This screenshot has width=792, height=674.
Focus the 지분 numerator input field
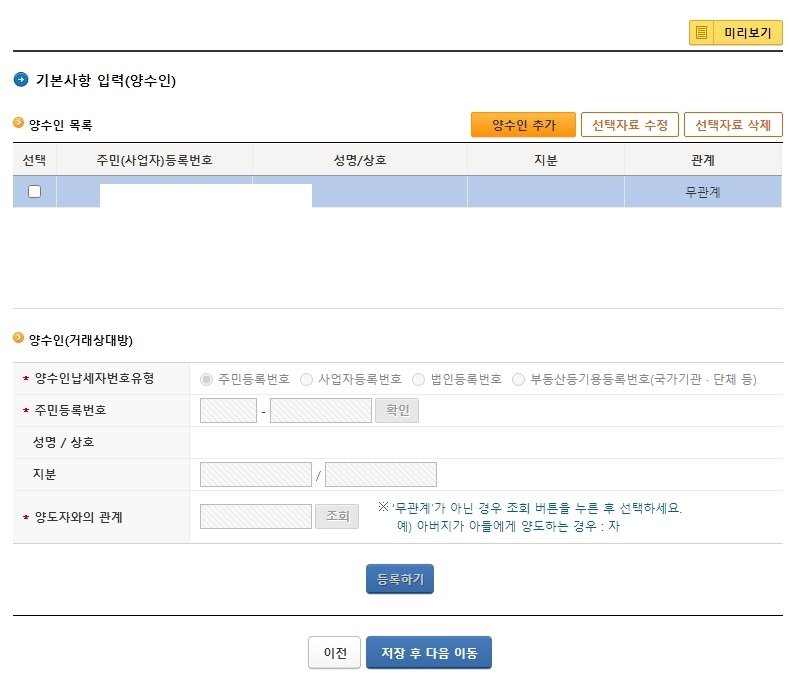click(x=256, y=475)
